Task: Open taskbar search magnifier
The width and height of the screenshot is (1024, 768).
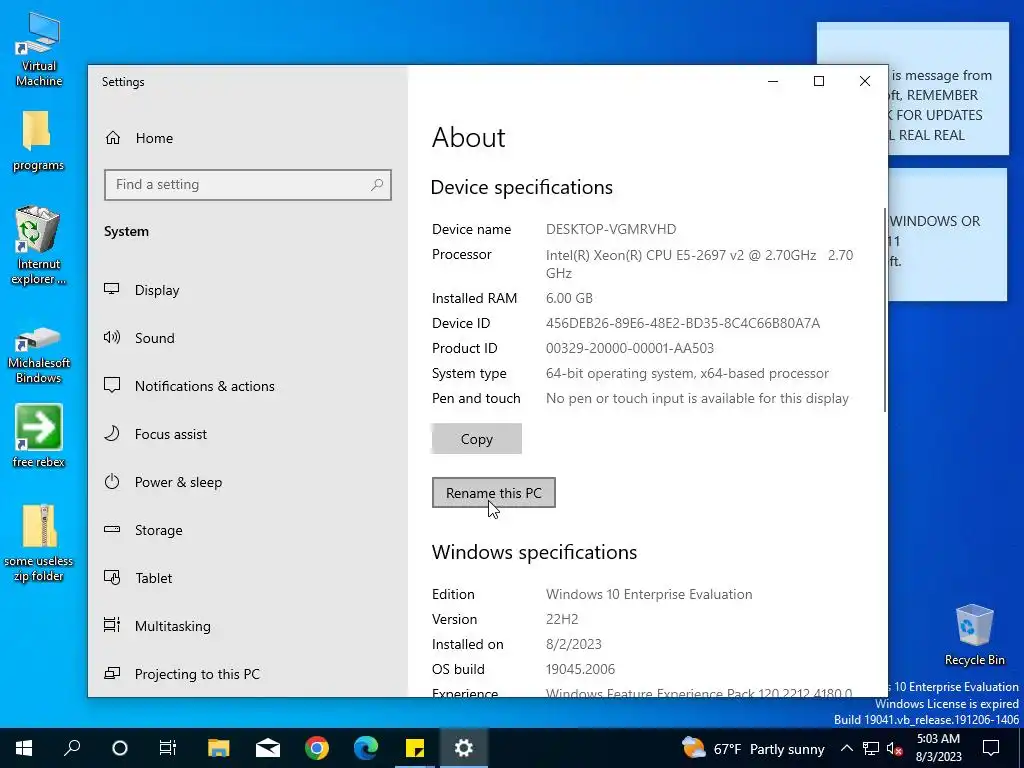Action: click(x=72, y=748)
